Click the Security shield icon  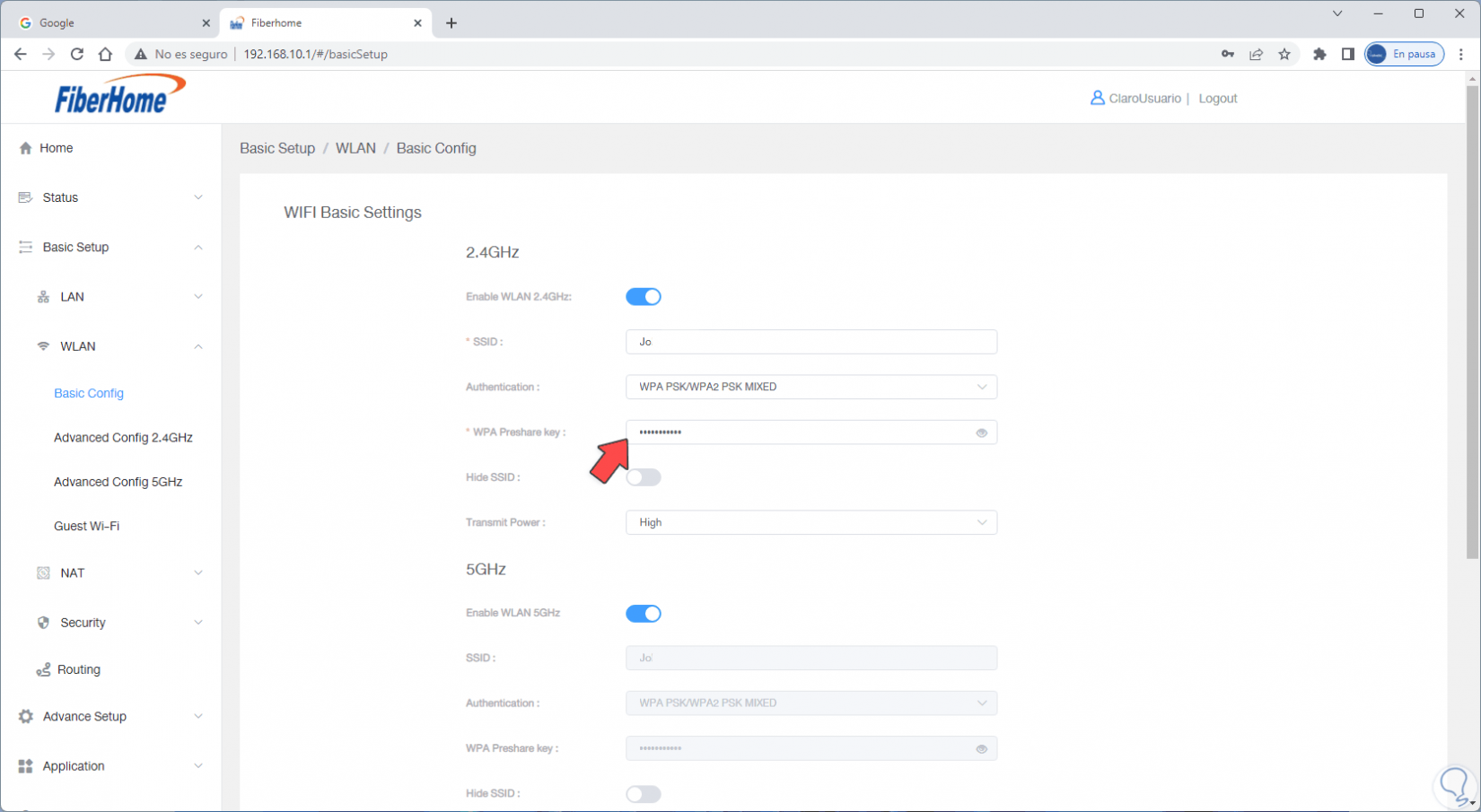pyautogui.click(x=43, y=623)
